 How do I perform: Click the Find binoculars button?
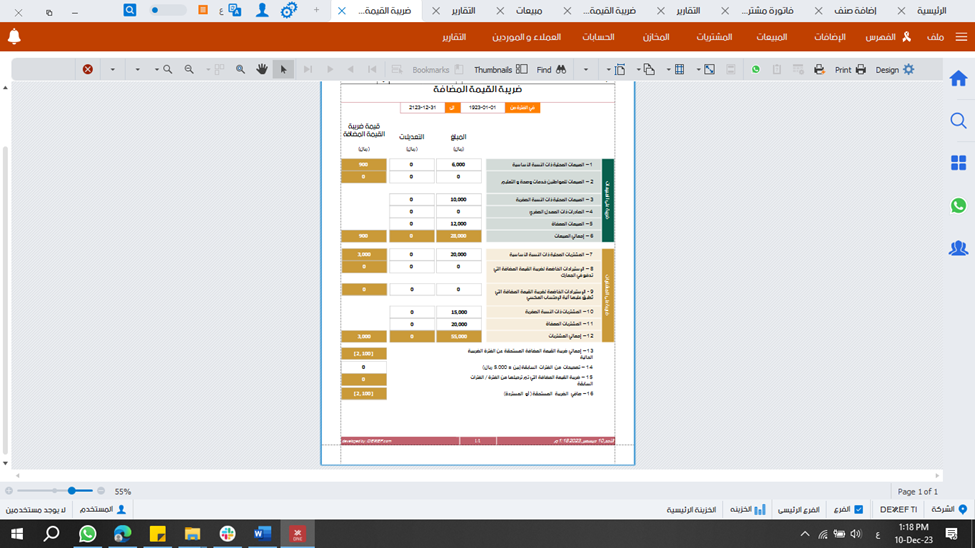(x=551, y=70)
